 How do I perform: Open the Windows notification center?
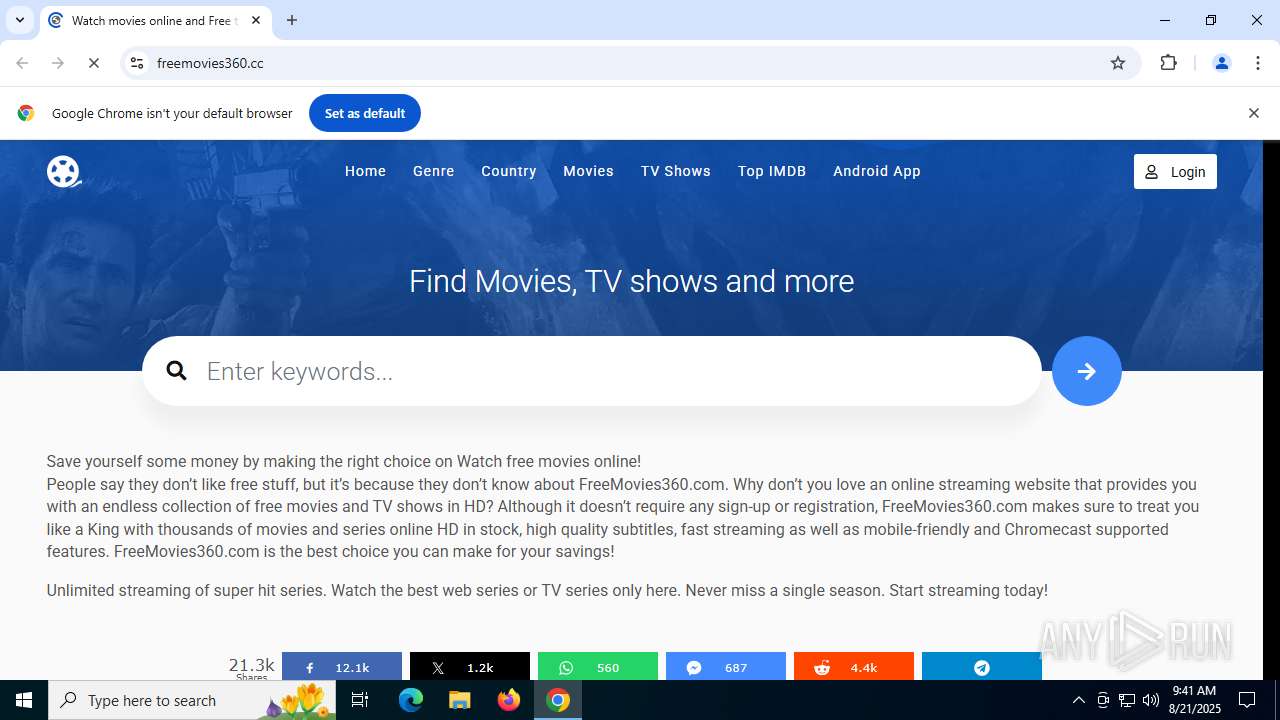(x=1247, y=700)
